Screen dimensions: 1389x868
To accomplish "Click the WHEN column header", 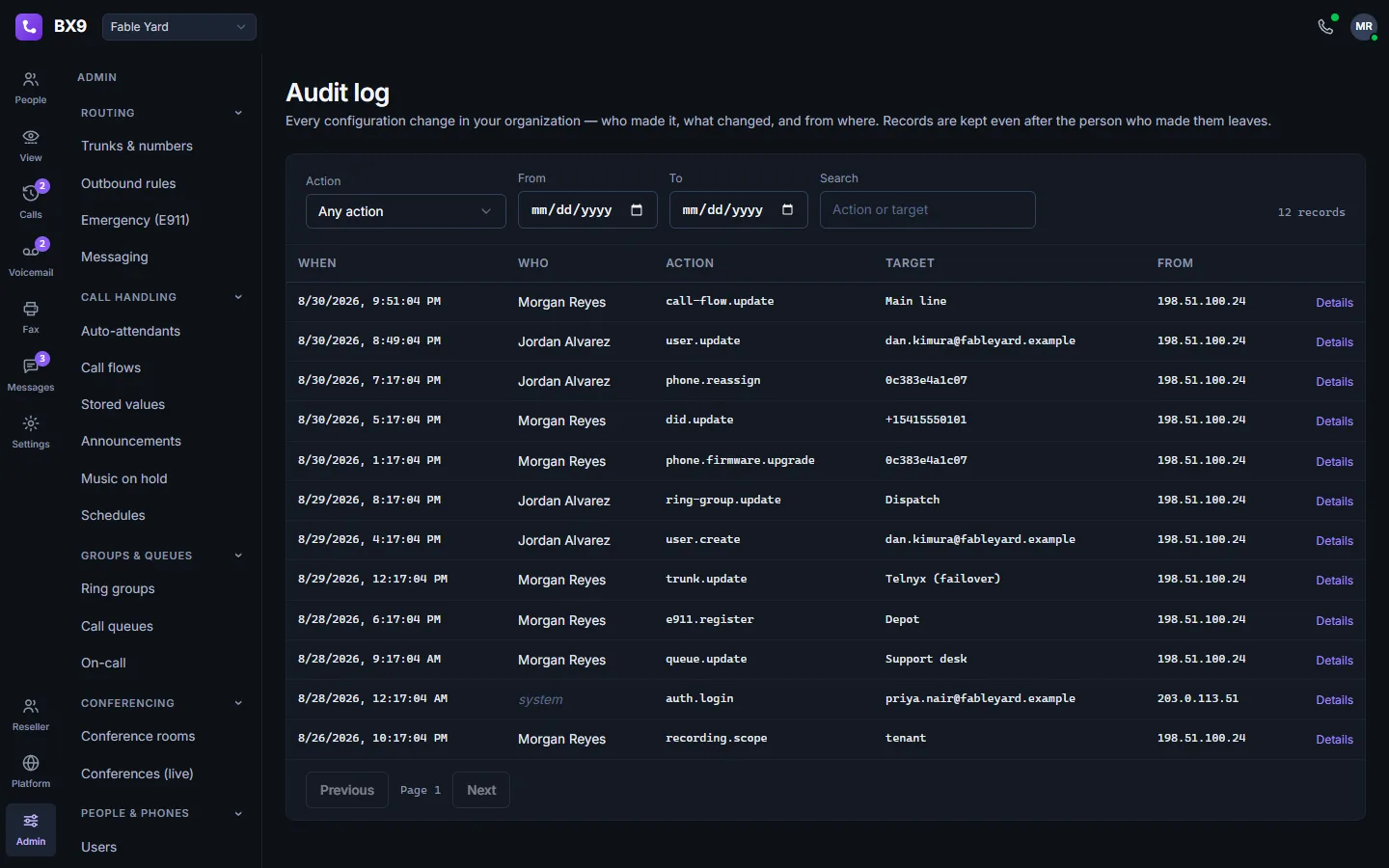I will pyautogui.click(x=317, y=263).
